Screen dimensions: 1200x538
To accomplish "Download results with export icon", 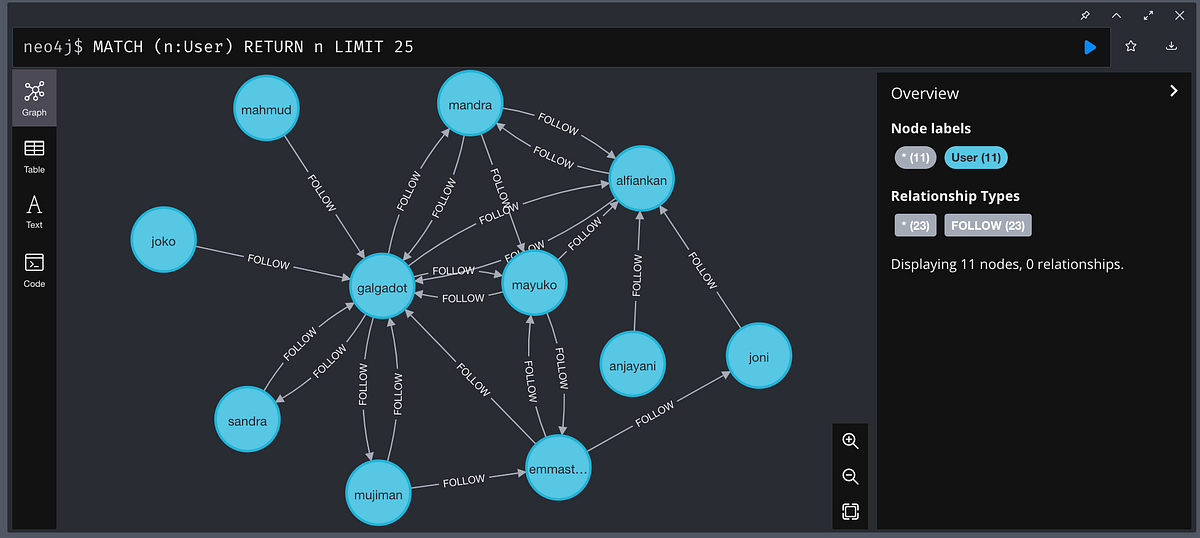I will 1171,46.
